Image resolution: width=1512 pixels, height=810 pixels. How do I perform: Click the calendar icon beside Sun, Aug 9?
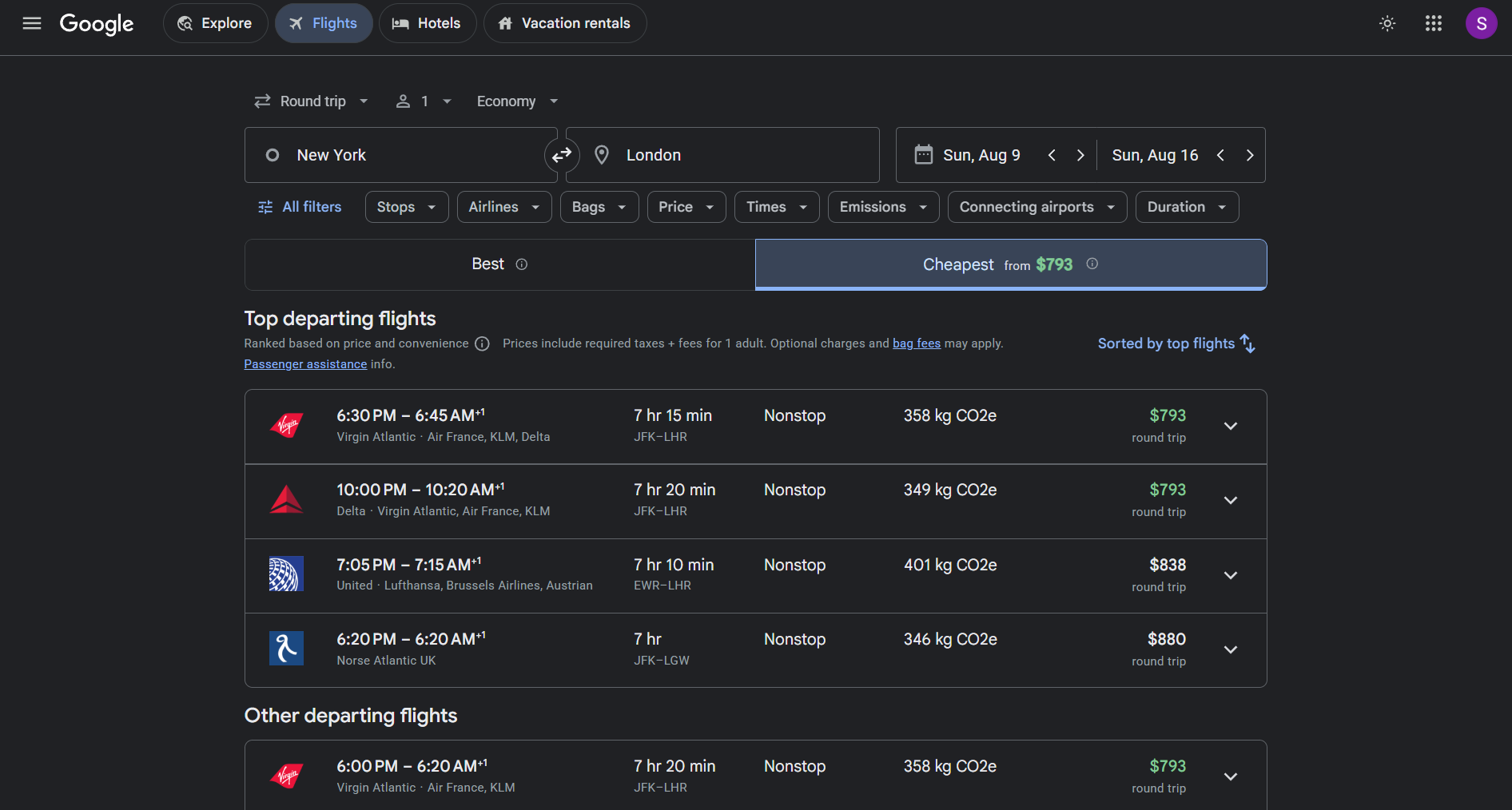pyautogui.click(x=923, y=154)
